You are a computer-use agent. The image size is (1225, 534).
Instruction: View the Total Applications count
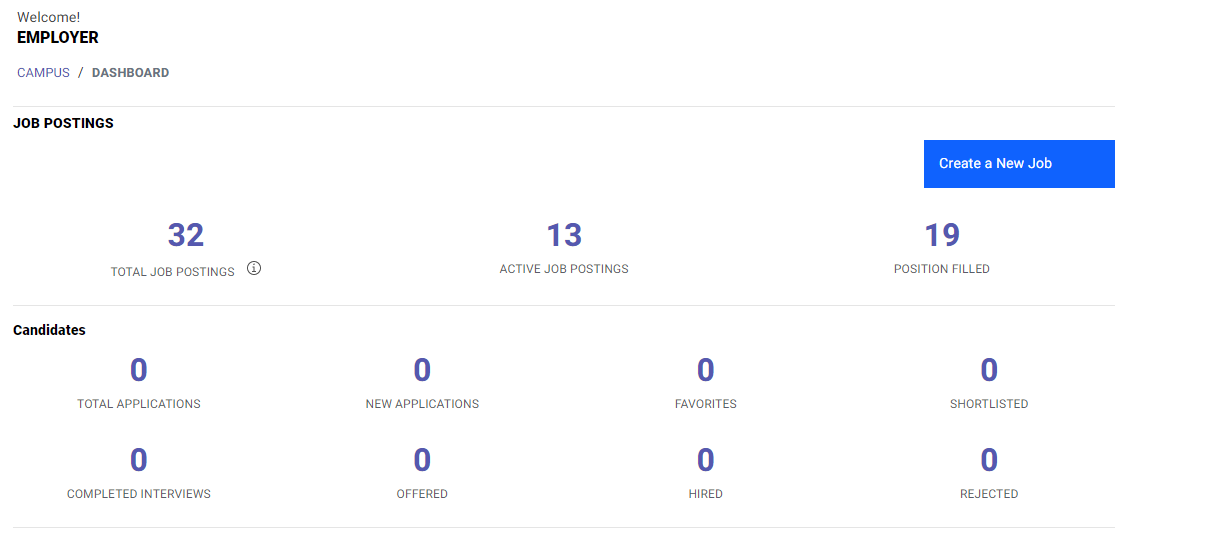pos(139,370)
